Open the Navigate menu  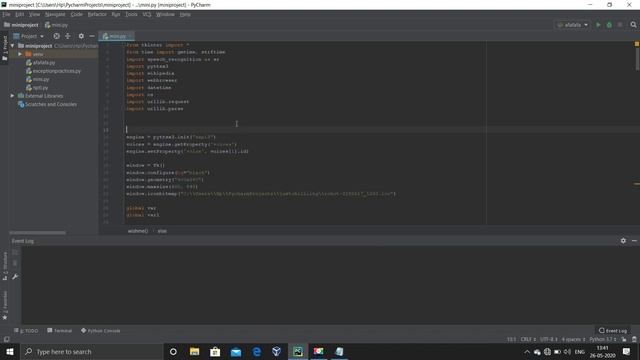[55, 14]
